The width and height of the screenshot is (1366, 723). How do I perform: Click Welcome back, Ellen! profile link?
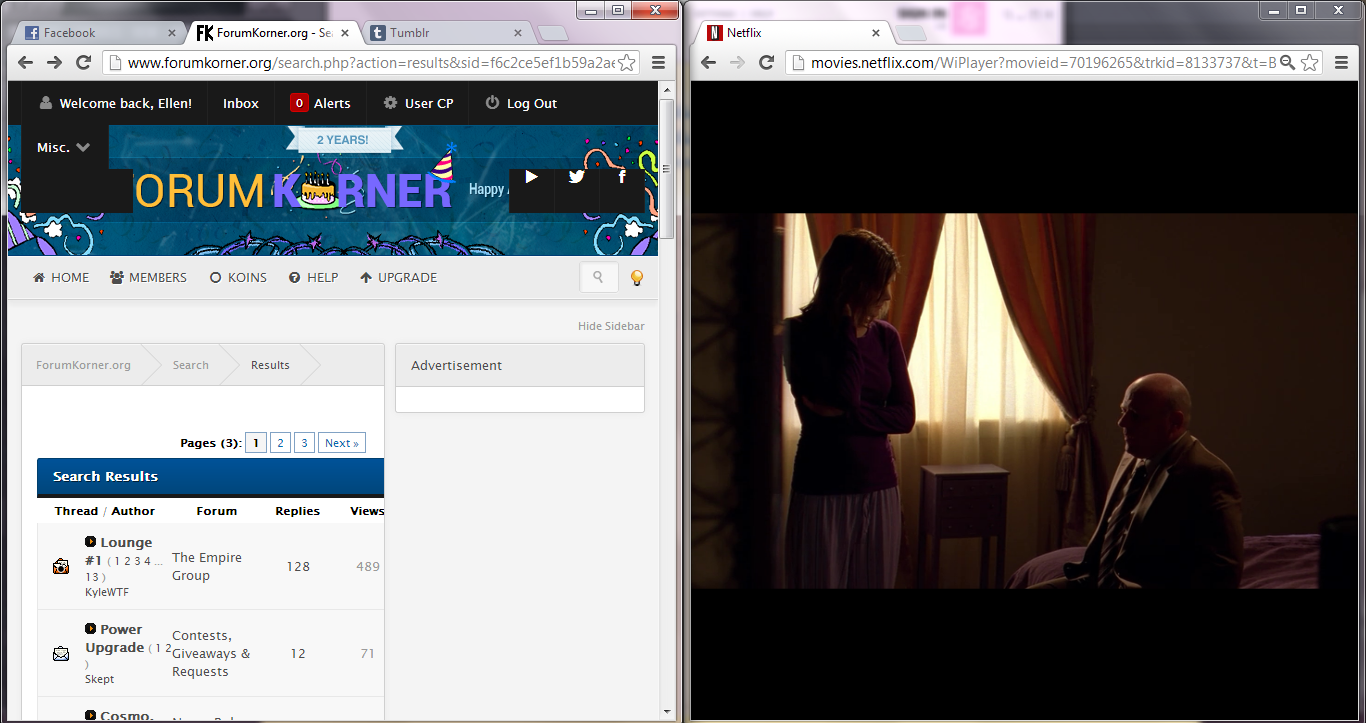click(x=116, y=103)
